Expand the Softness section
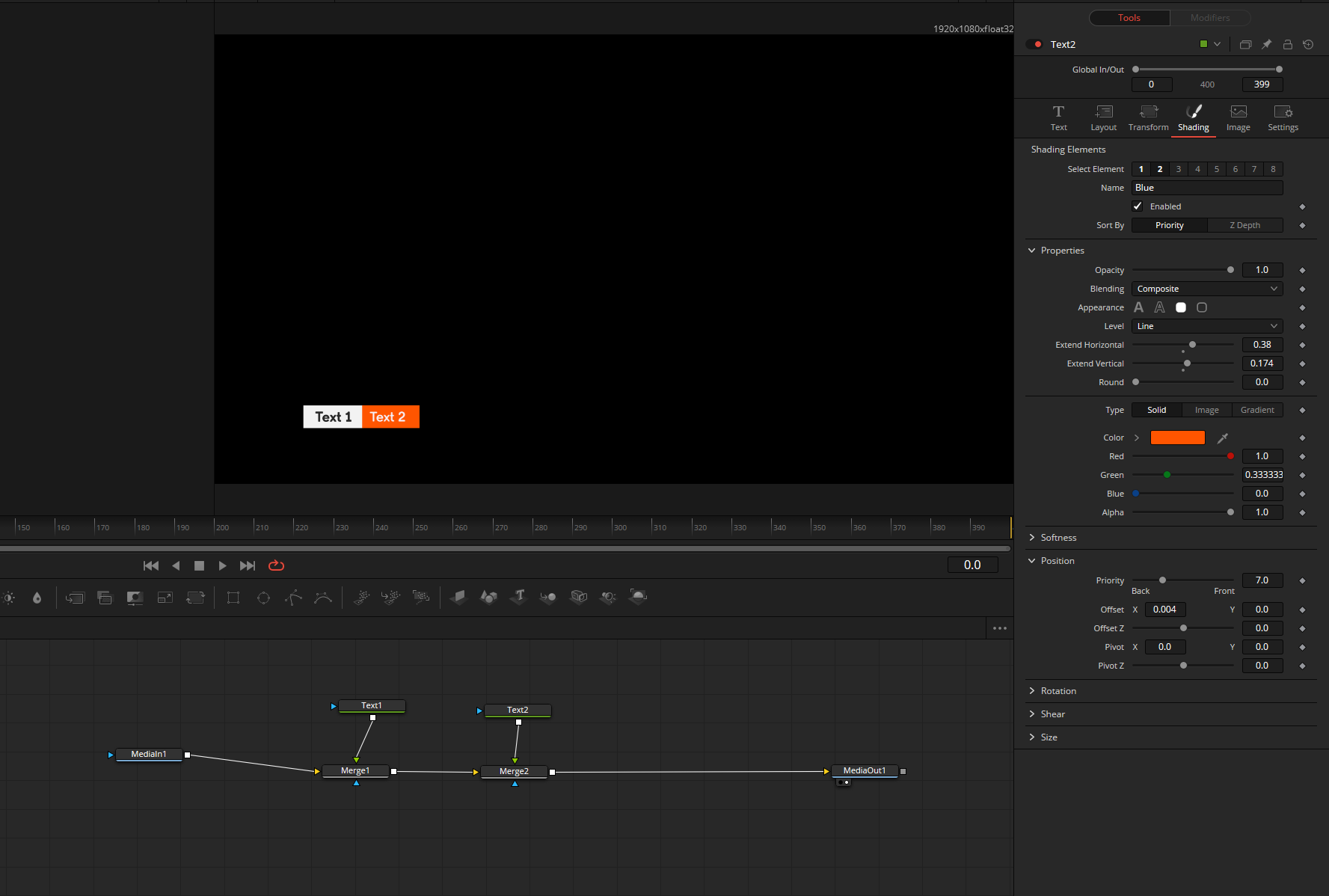Screen dimensions: 1329x896 click(x=1032, y=538)
